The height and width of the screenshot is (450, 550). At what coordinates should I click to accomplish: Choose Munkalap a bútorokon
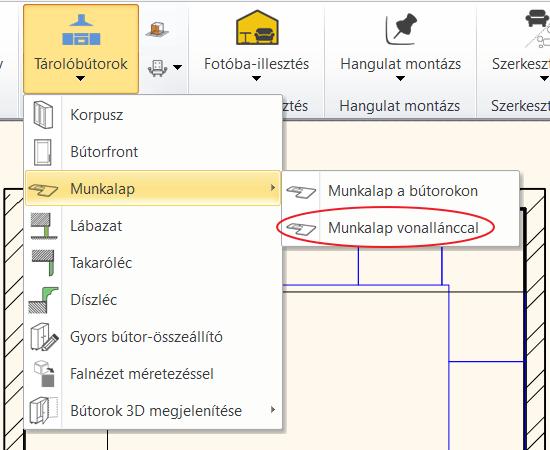point(400,191)
